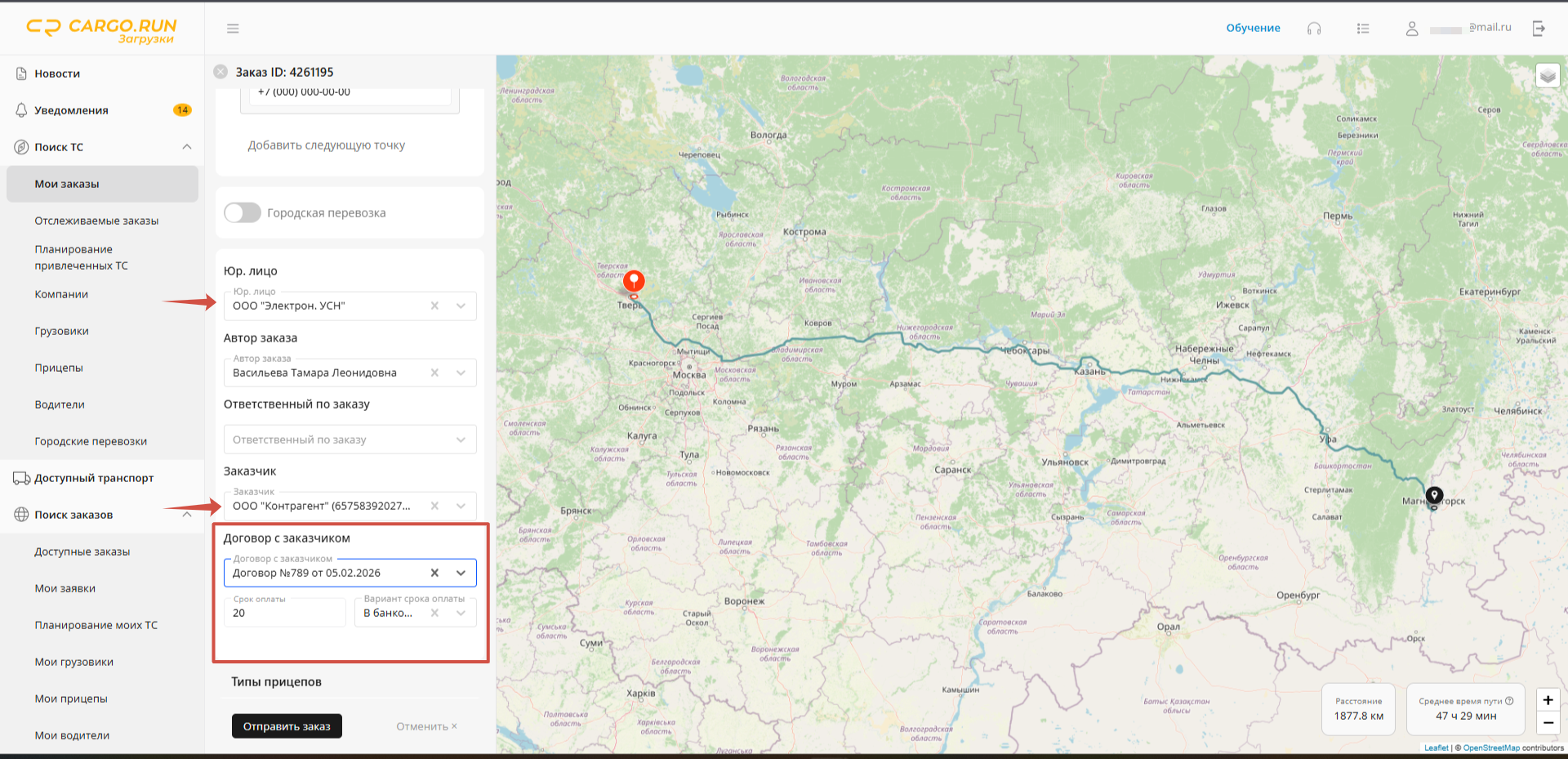Screen dimensions: 1568x759
Task: Open Доступные заказы
Action: click(x=82, y=551)
